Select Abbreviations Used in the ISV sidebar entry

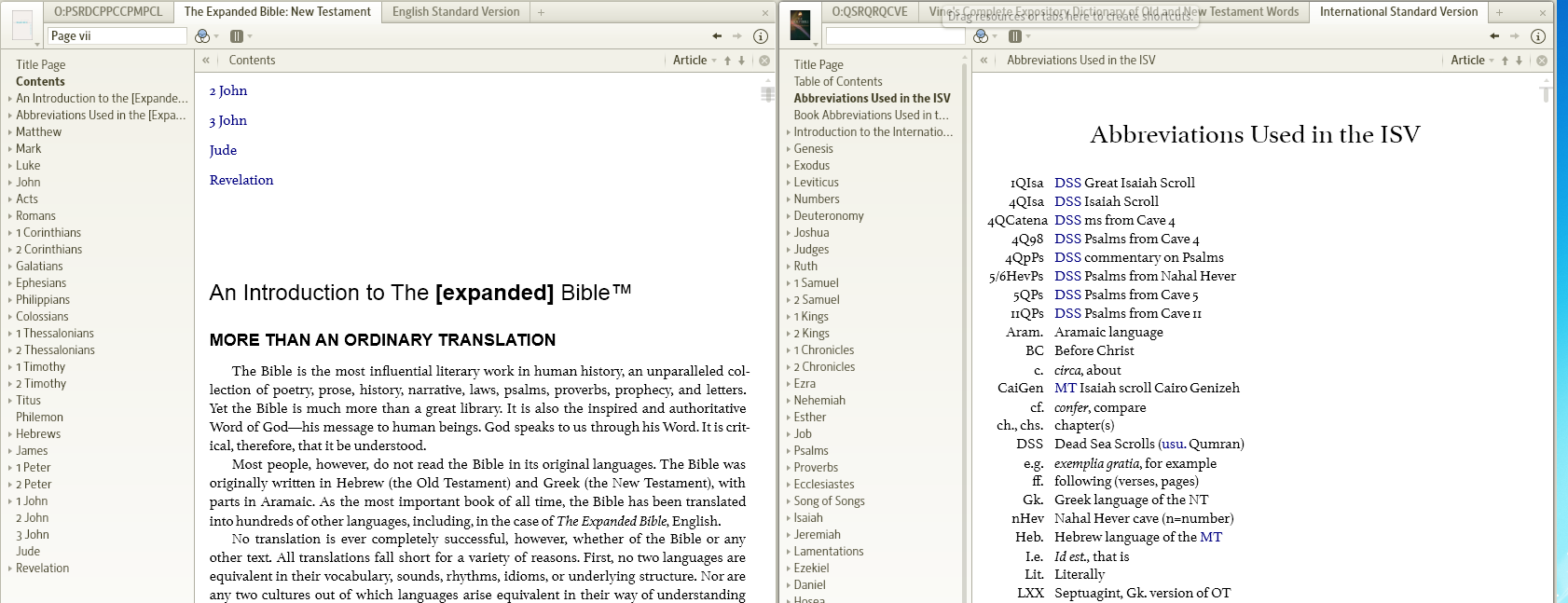pos(873,99)
